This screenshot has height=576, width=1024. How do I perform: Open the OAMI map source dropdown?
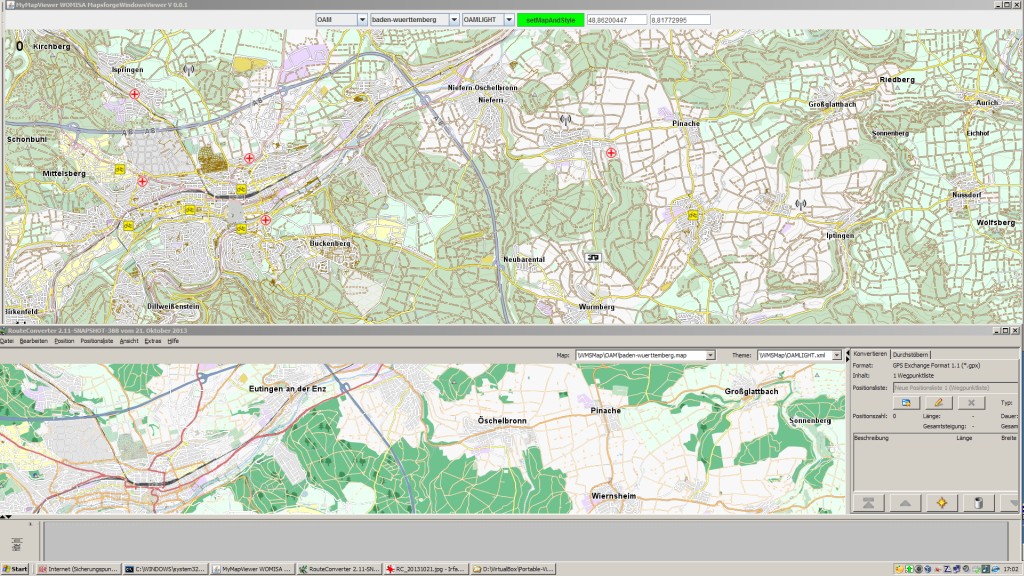click(362, 19)
